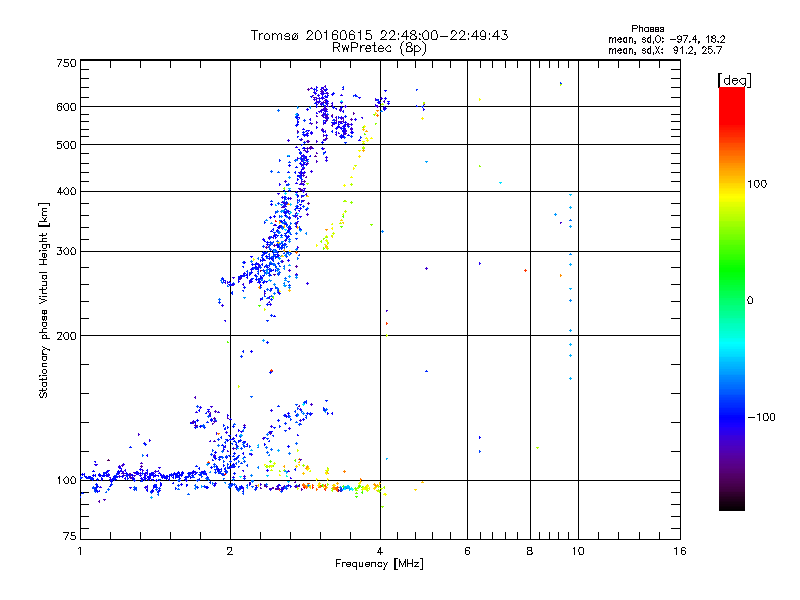Click the y-axis tick label '100'
Image resolution: width=800 pixels, height=600 pixels.
(x=67, y=481)
